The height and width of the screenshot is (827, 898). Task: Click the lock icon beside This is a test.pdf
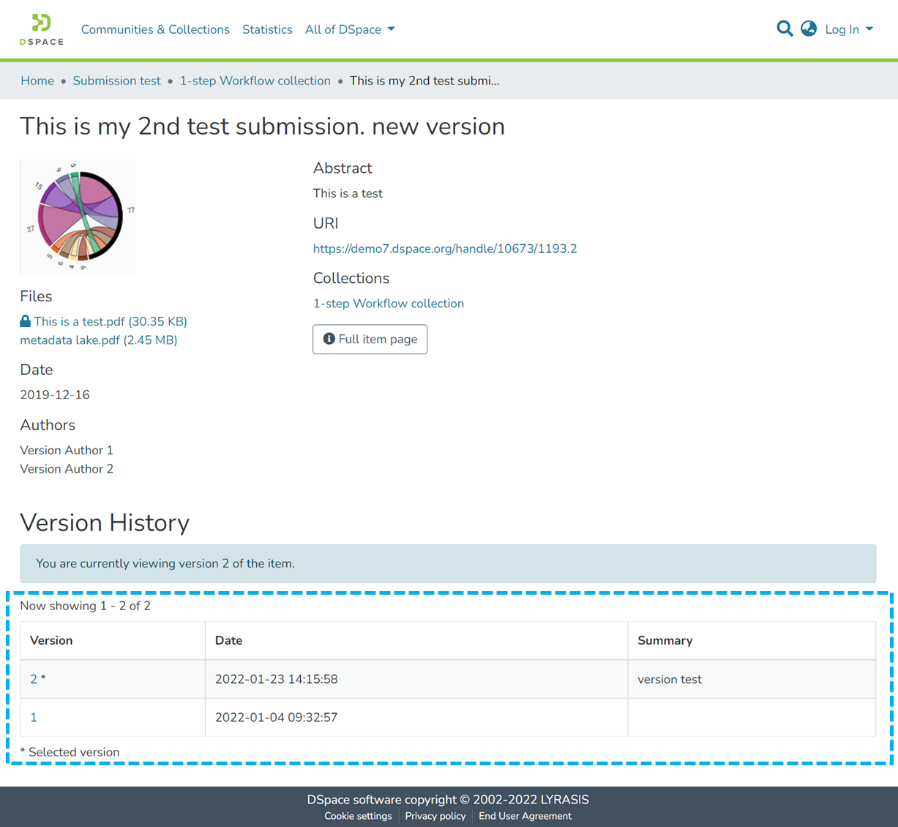coord(26,322)
